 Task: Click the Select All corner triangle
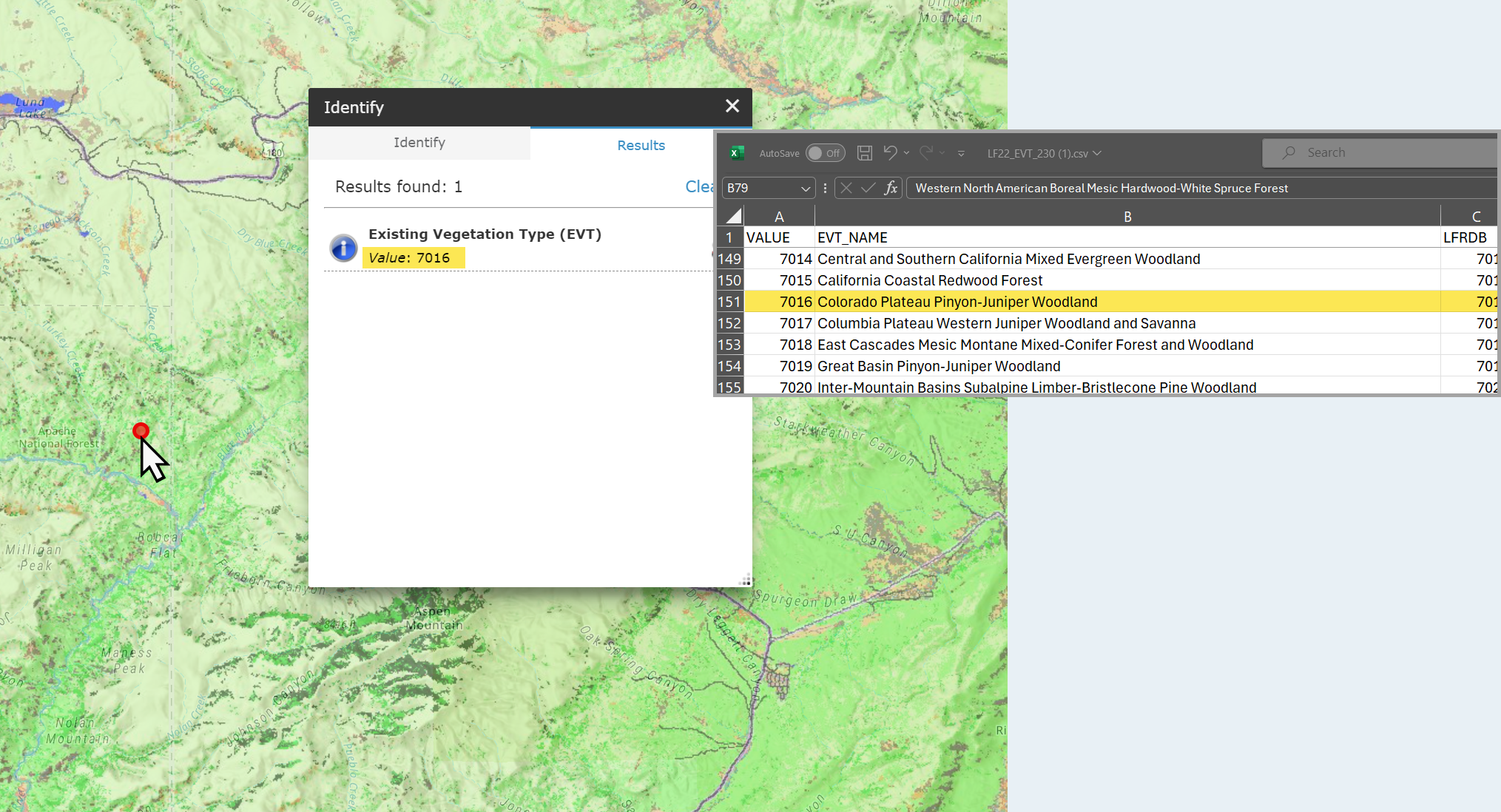(733, 216)
